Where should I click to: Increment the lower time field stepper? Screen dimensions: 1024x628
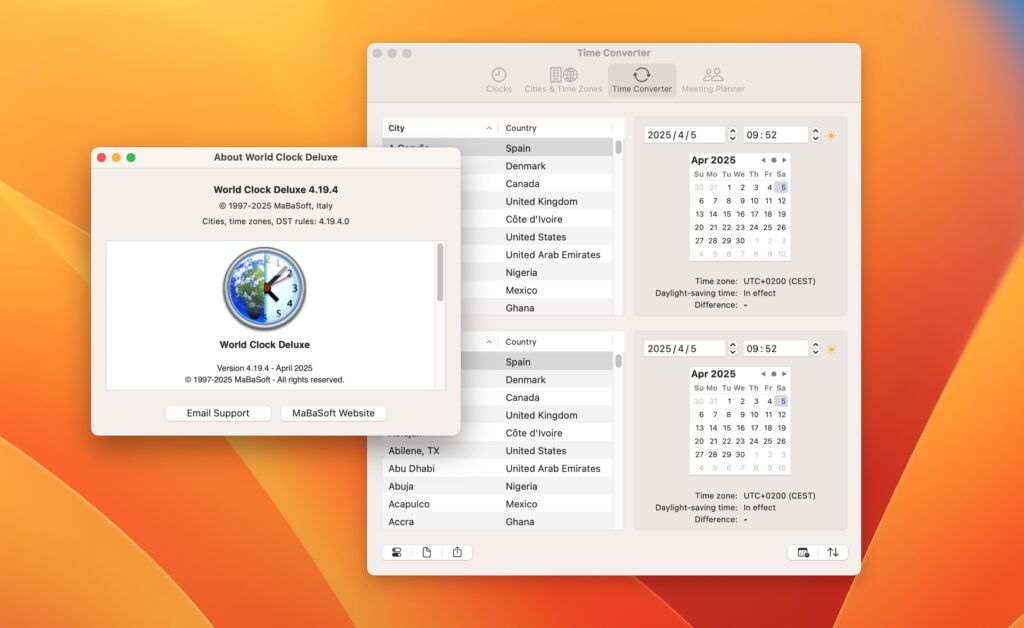pos(817,345)
